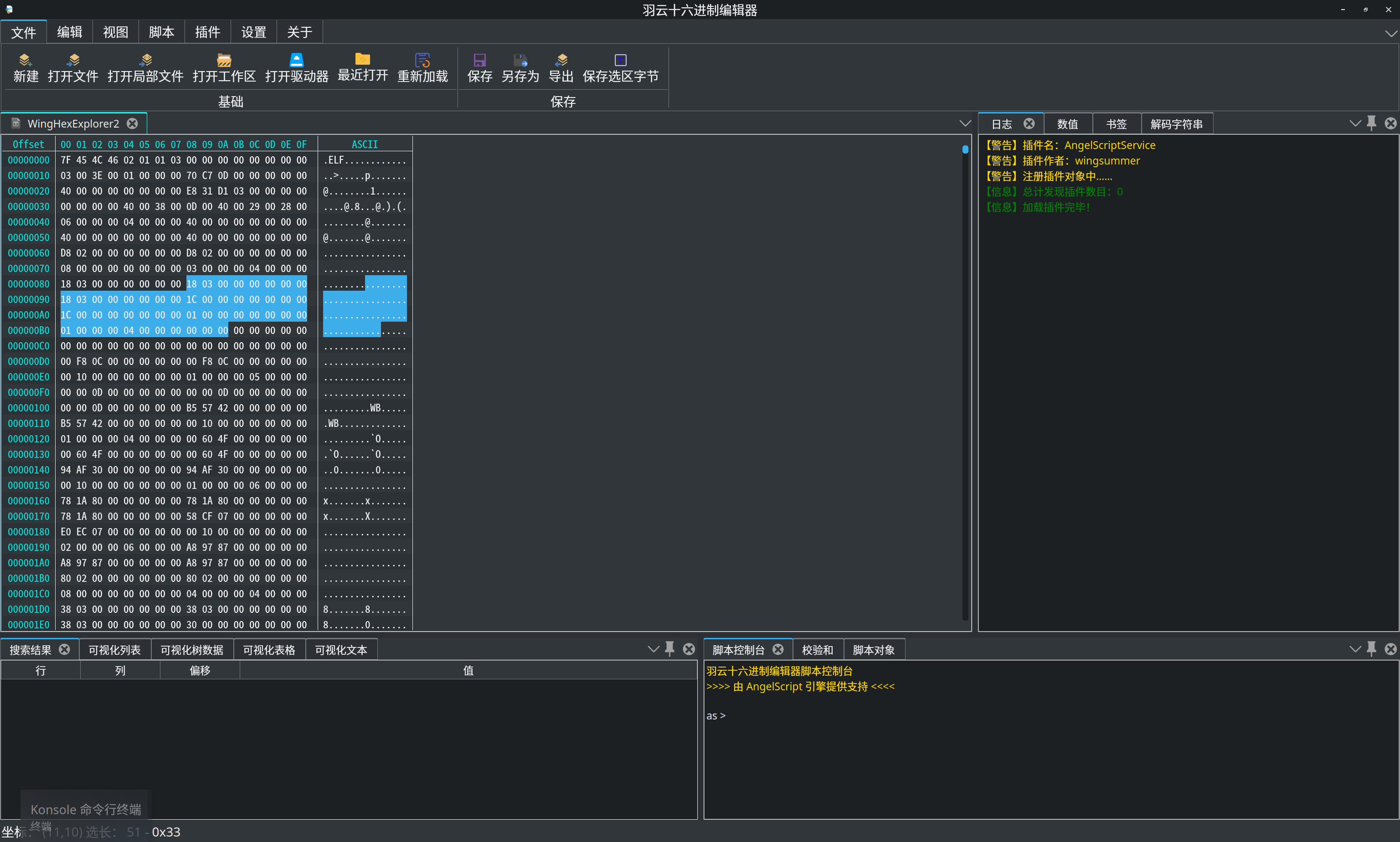Switch to the 解码字符串 tab
Screen dimensions: 1400x842
tap(1176, 123)
